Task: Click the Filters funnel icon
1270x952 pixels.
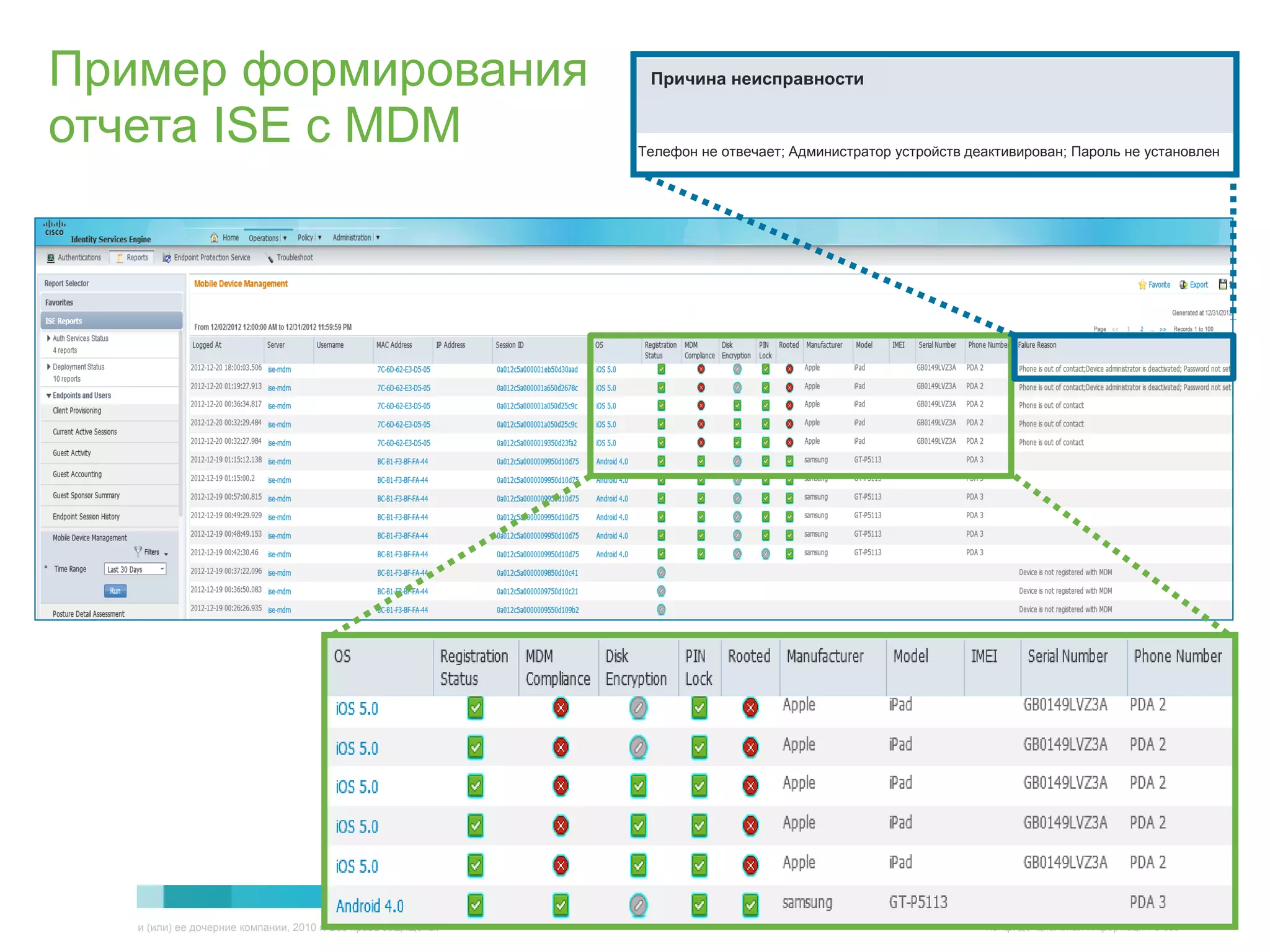Action: [138, 551]
